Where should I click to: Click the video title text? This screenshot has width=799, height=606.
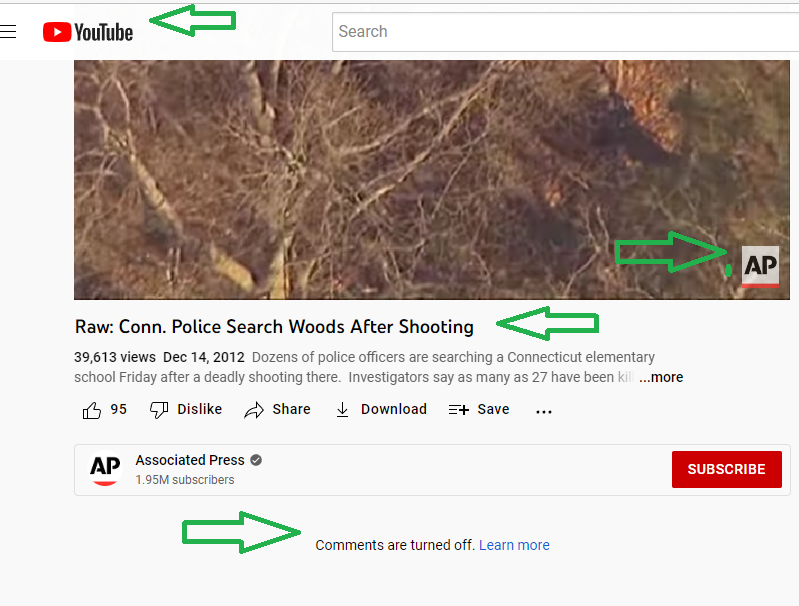click(x=274, y=327)
